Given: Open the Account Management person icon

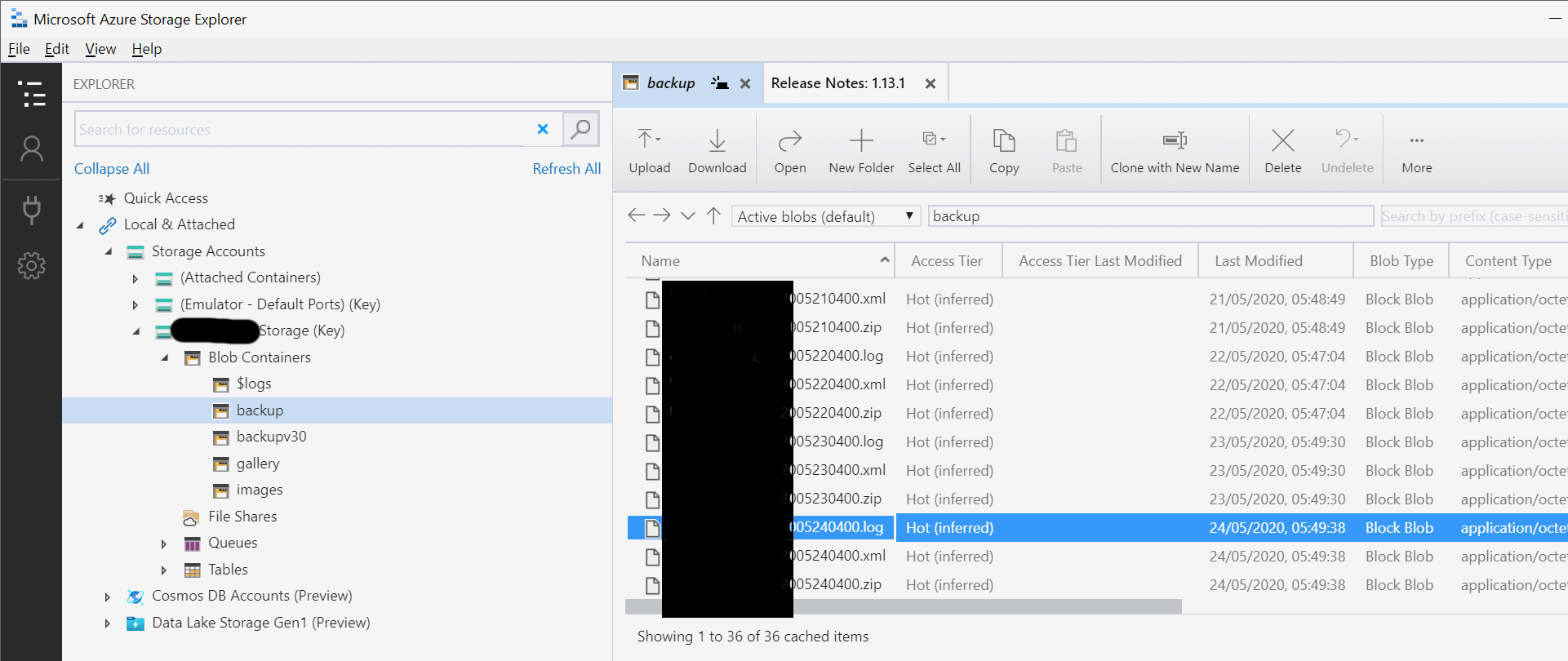Looking at the screenshot, I should tap(31, 149).
